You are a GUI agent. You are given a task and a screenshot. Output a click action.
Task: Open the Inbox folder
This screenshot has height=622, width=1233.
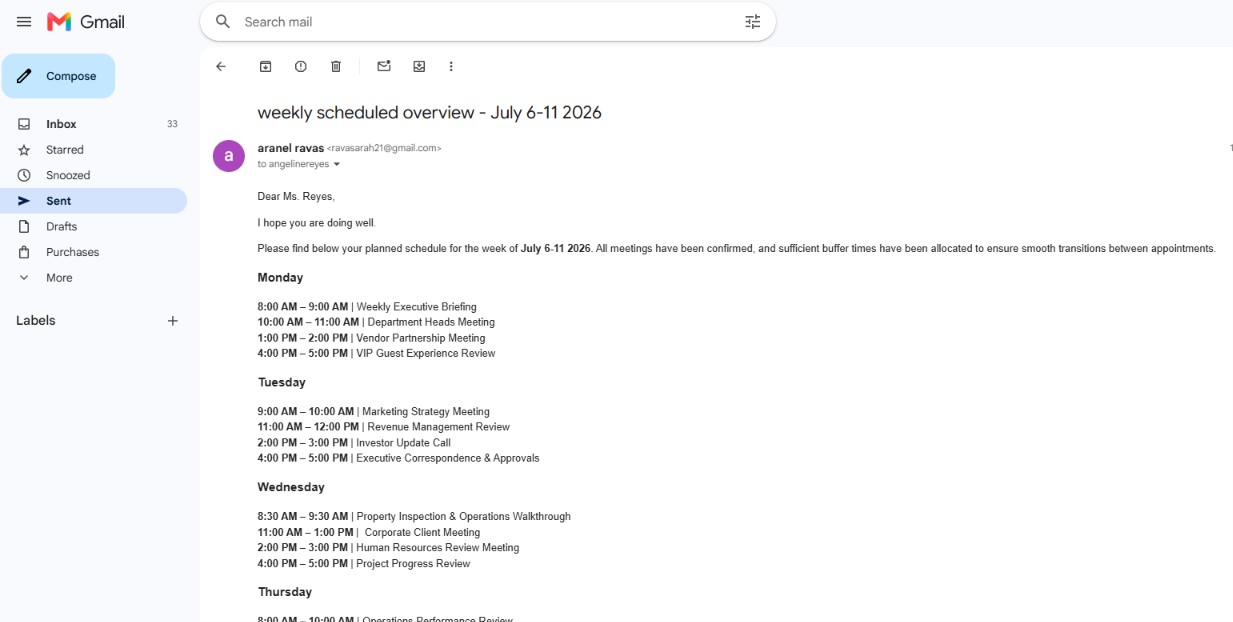[93, 124]
